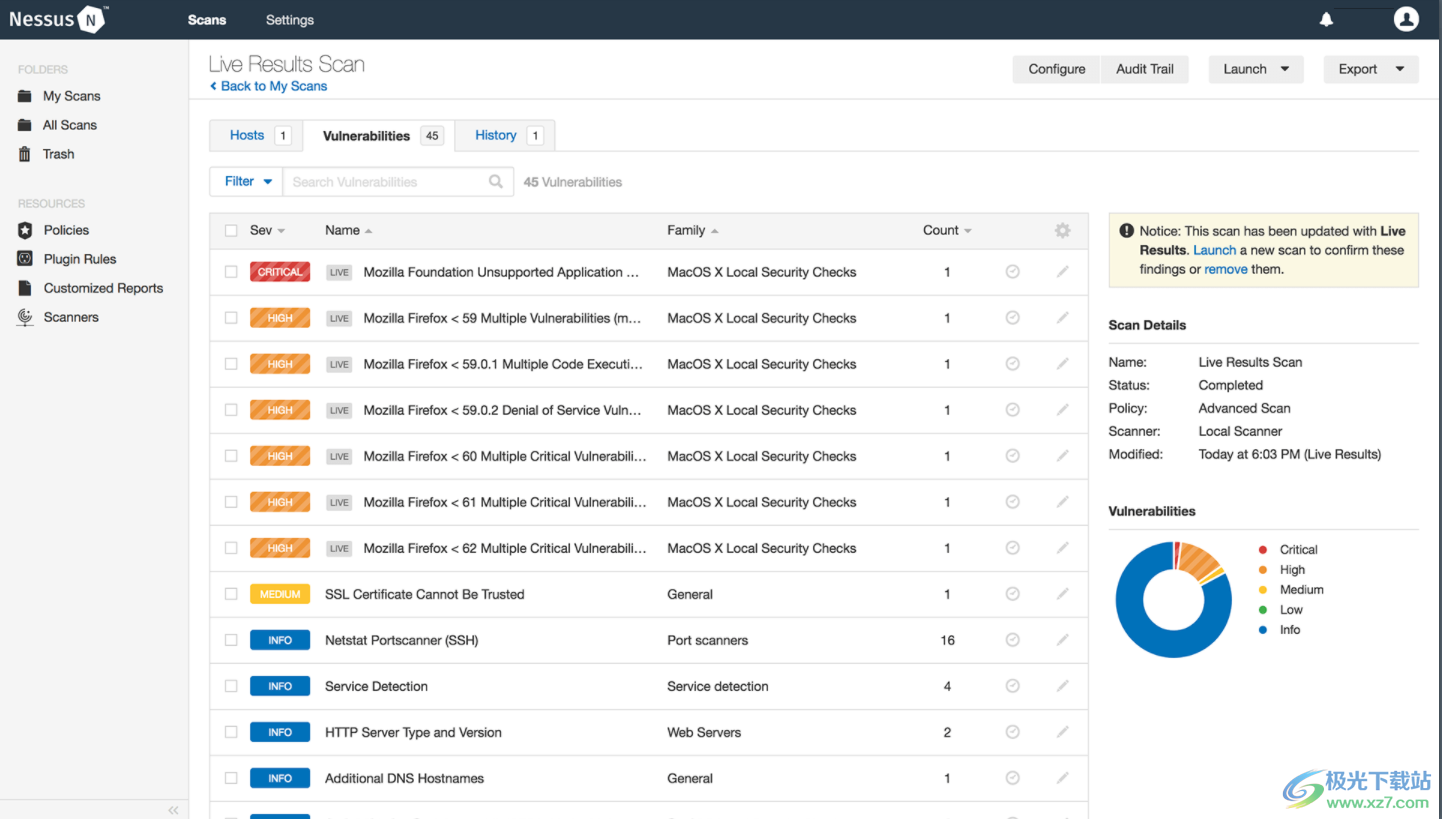Viewport: 1442px width, 819px height.
Task: Click the blue Info segment of donut chart
Action: (x=1140, y=630)
